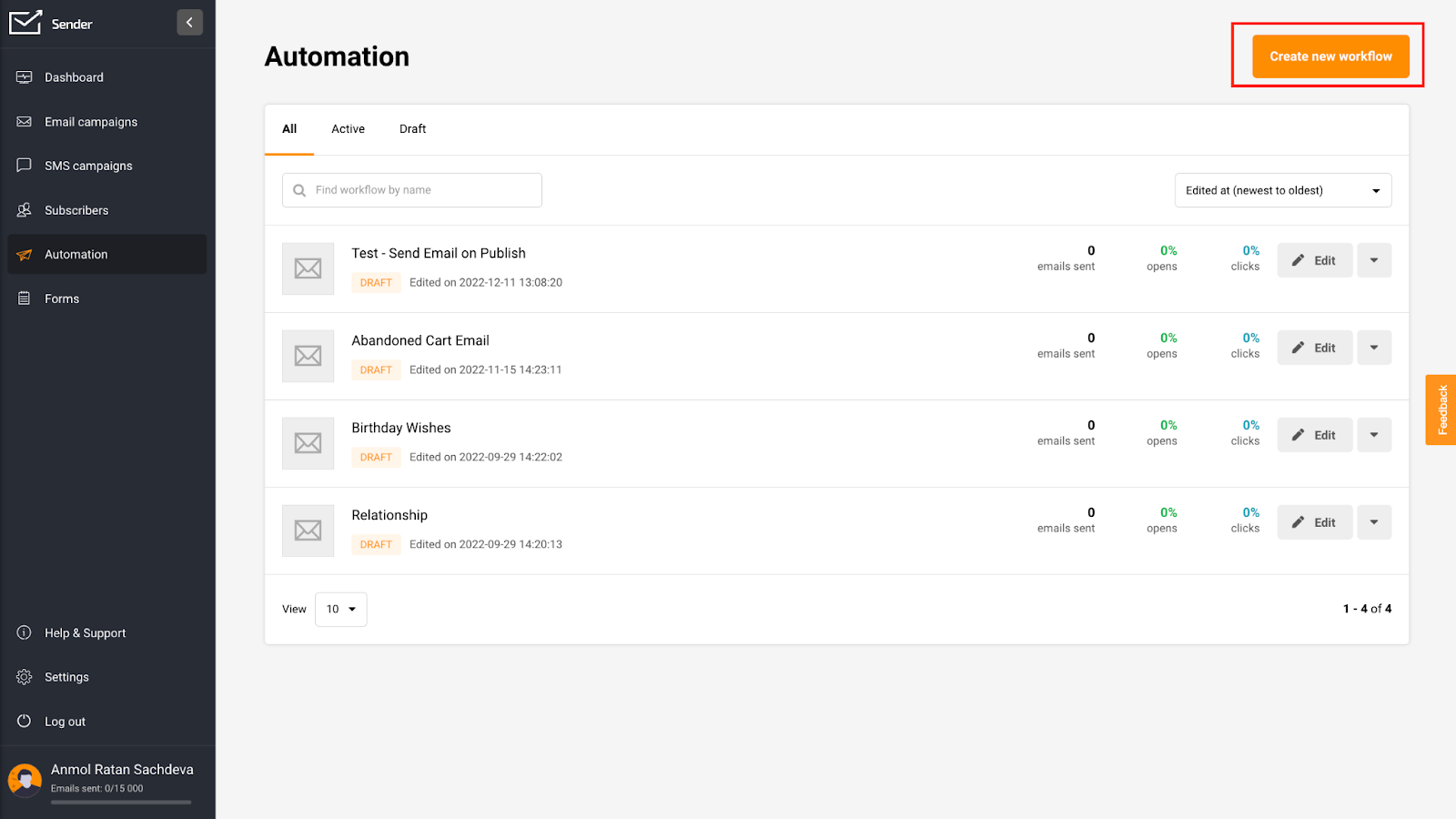1456x819 pixels.
Task: Click the Help & Support info icon
Action: (x=24, y=632)
